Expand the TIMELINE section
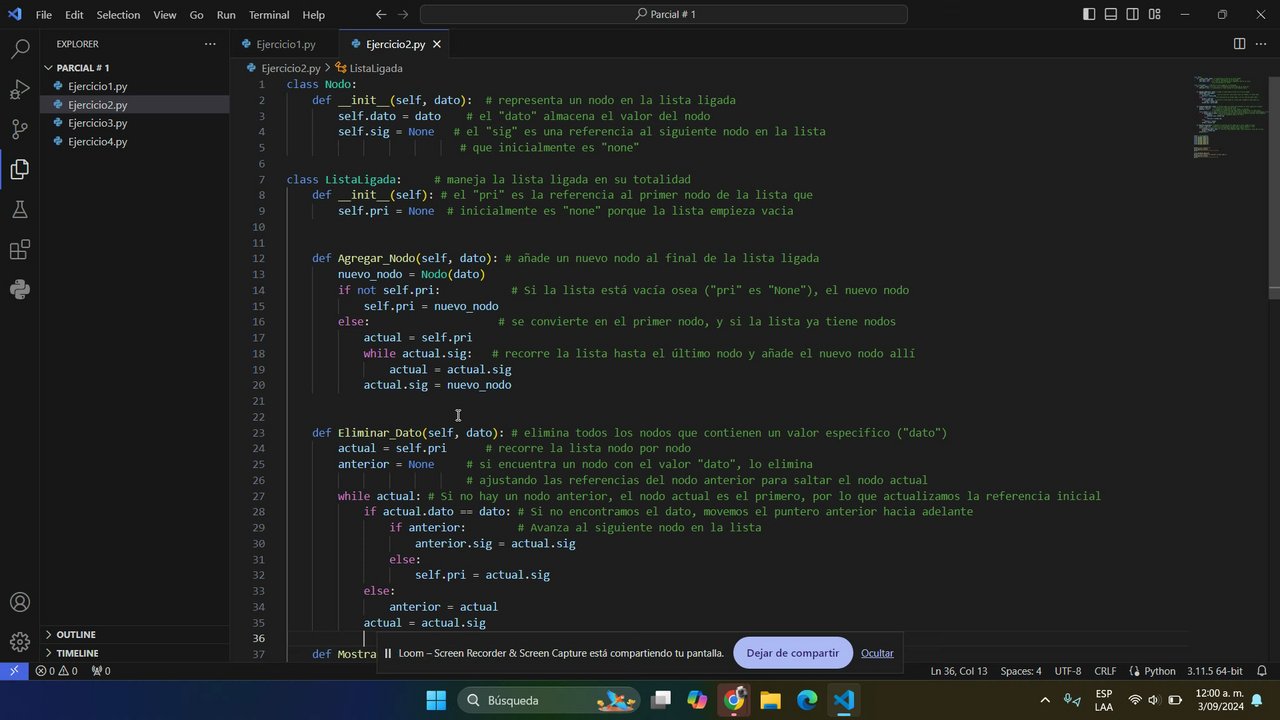This screenshot has height=720, width=1280. (77, 653)
